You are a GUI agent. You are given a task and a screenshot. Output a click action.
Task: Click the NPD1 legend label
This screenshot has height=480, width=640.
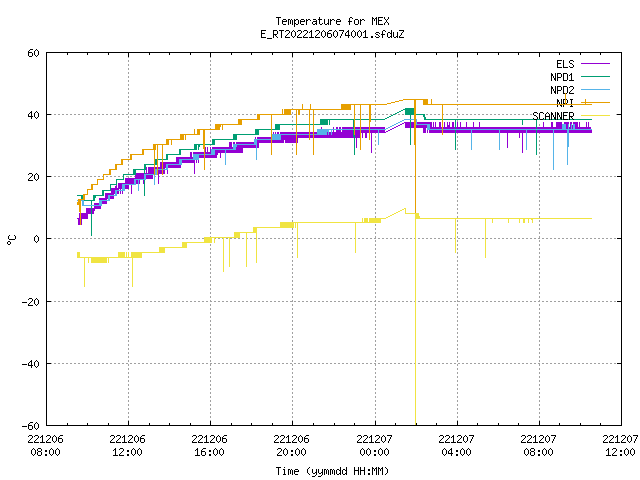click(x=562, y=77)
